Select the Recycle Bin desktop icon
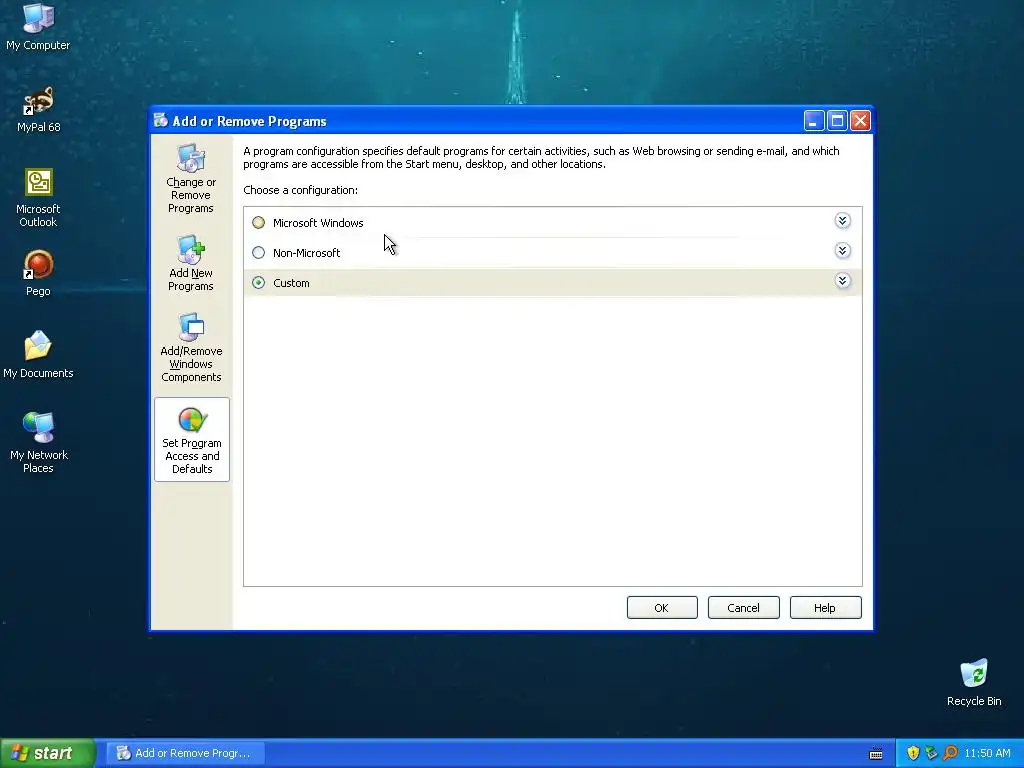Screen dimensions: 1024x768 pyautogui.click(x=974, y=683)
